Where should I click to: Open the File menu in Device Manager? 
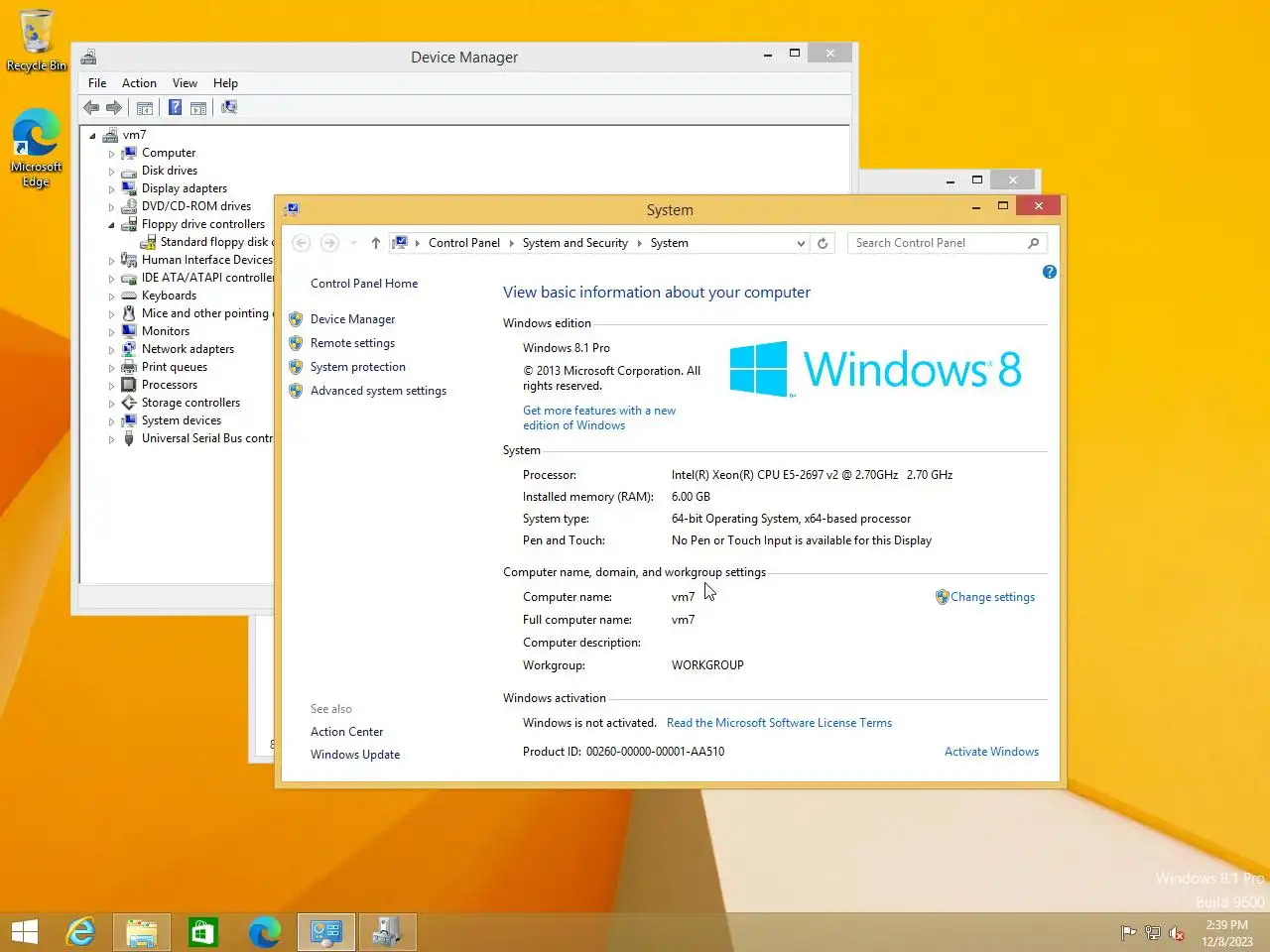pyautogui.click(x=97, y=83)
